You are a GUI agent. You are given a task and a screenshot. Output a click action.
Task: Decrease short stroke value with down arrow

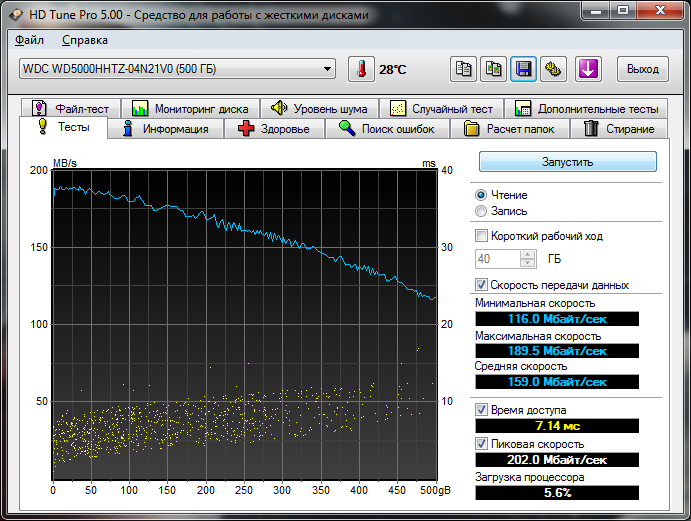coord(528,263)
